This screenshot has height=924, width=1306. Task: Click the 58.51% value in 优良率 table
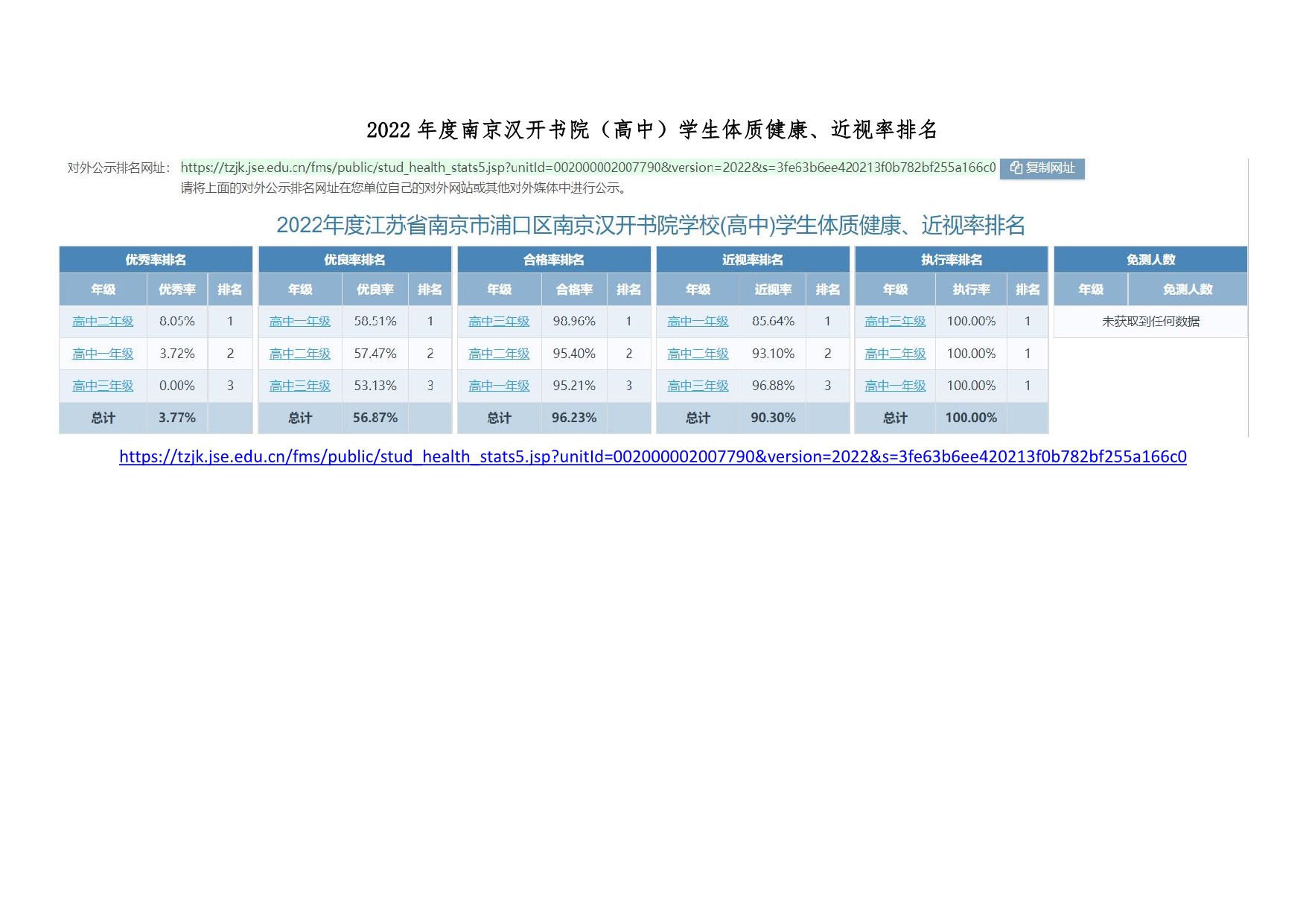point(375,322)
